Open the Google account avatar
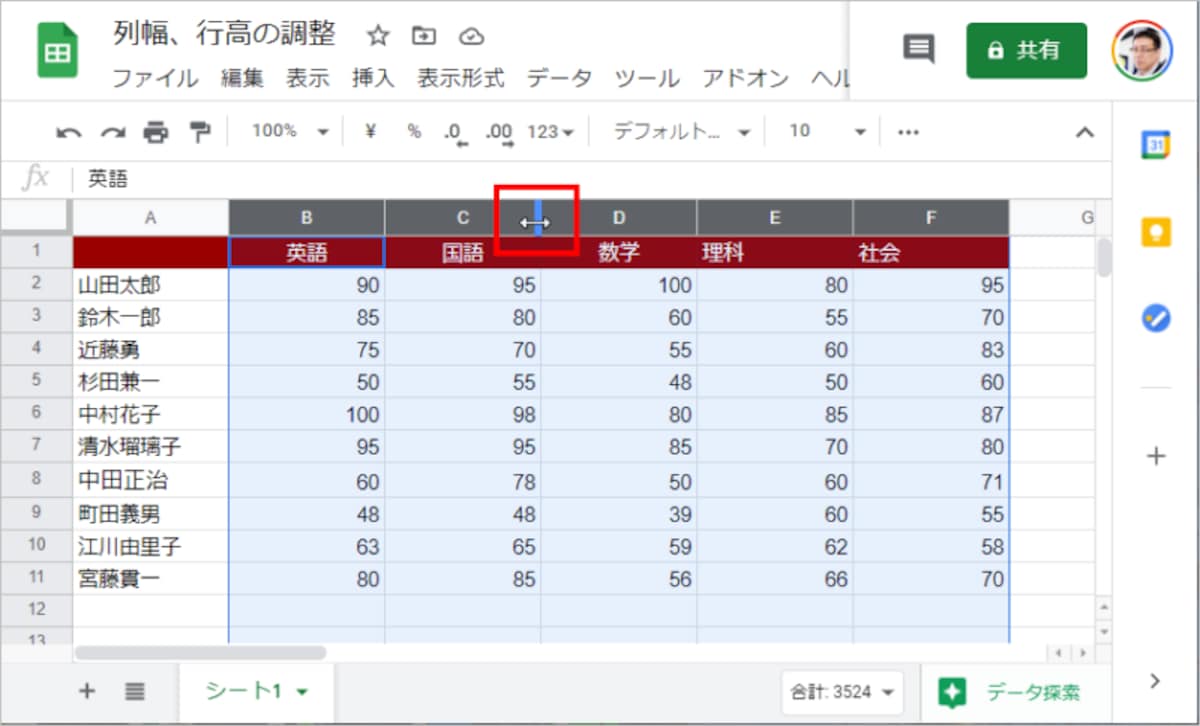Image resolution: width=1200 pixels, height=726 pixels. click(x=1142, y=50)
